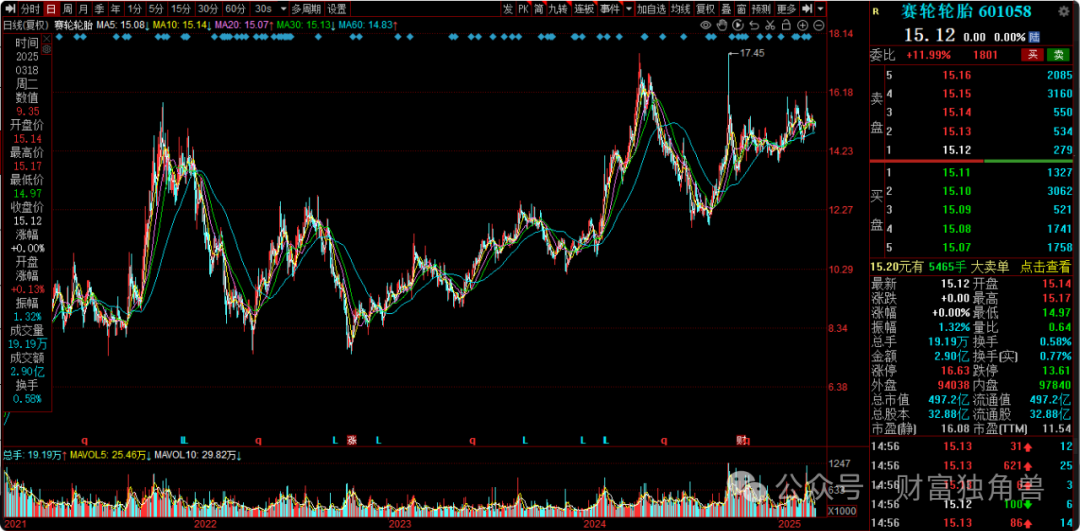Open the 设置 settings button
The image size is (1080, 531).
pos(337,9)
